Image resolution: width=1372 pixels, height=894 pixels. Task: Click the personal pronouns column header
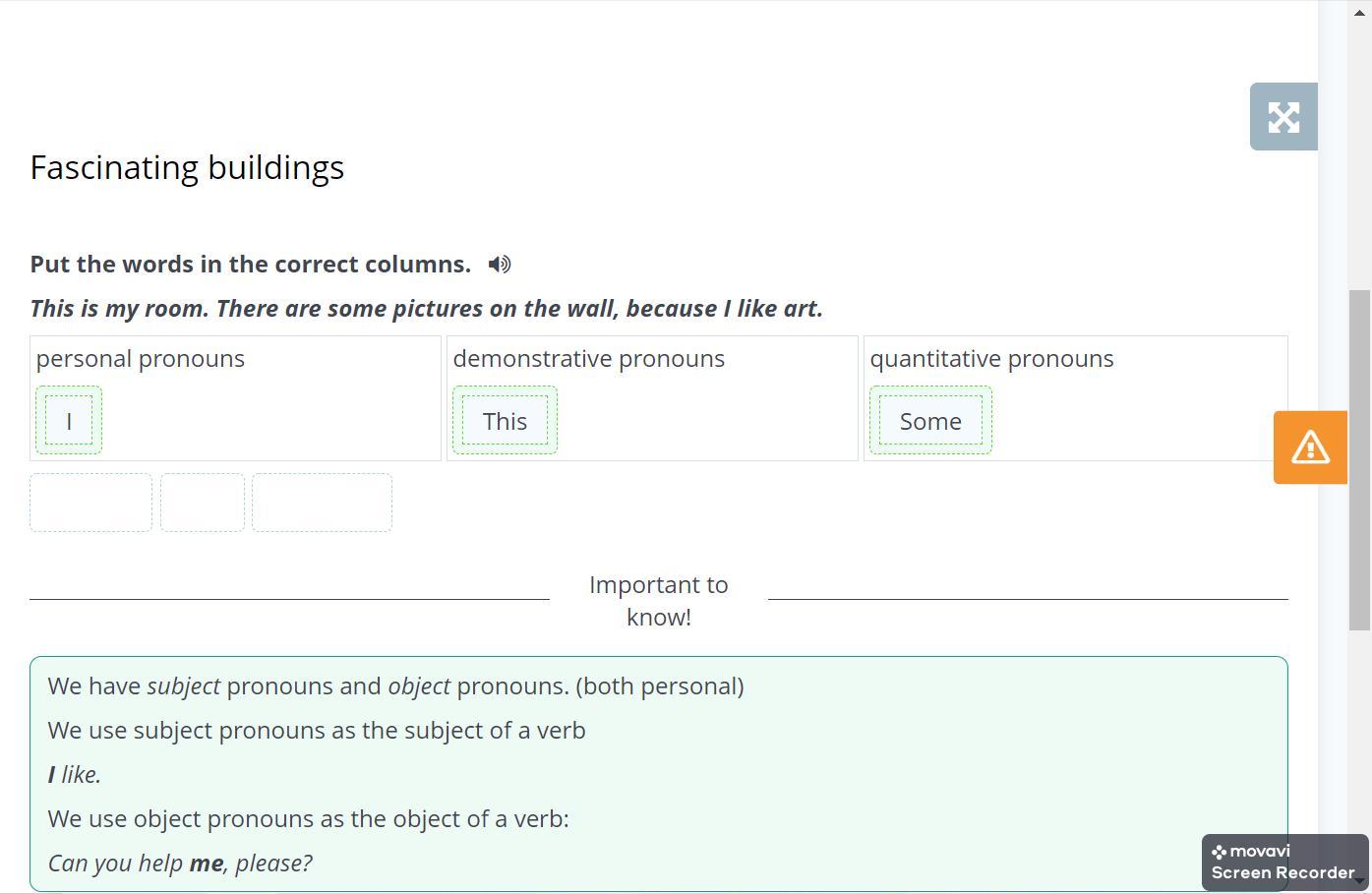(x=141, y=359)
